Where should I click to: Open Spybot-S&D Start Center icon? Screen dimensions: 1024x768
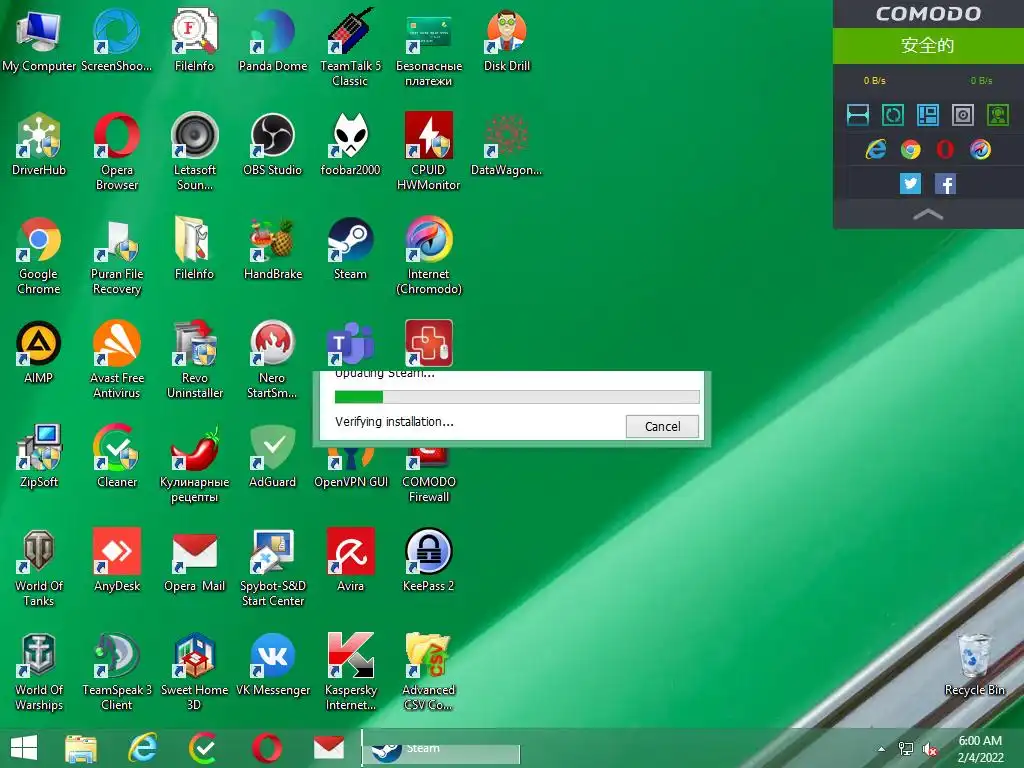pos(272,567)
